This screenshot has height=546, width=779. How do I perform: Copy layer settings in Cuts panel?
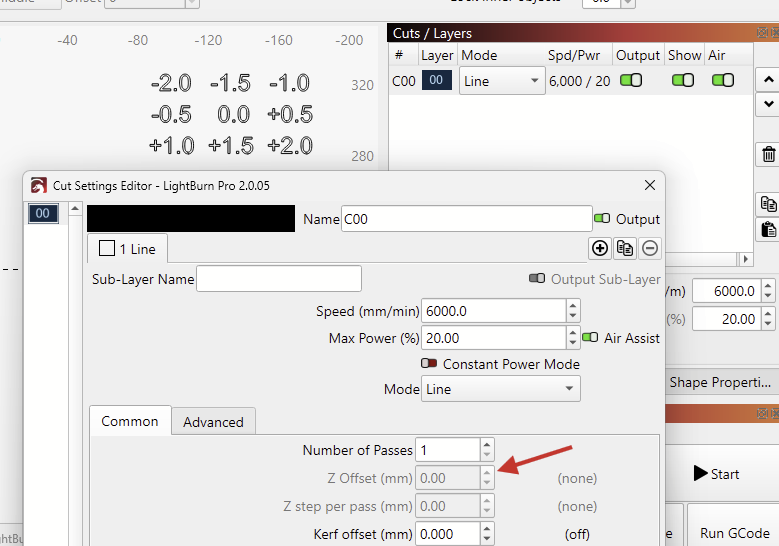[768, 204]
